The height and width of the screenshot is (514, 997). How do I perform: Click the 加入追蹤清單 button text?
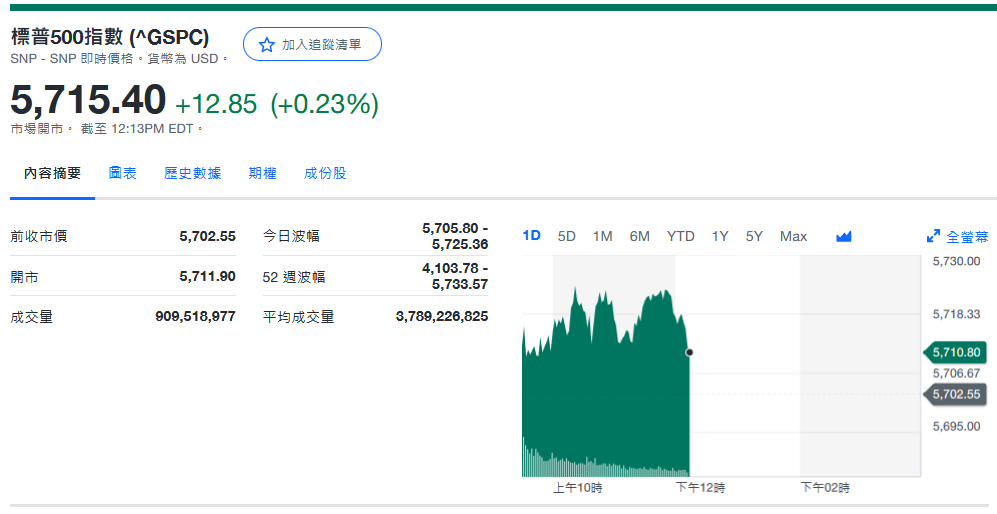point(321,45)
